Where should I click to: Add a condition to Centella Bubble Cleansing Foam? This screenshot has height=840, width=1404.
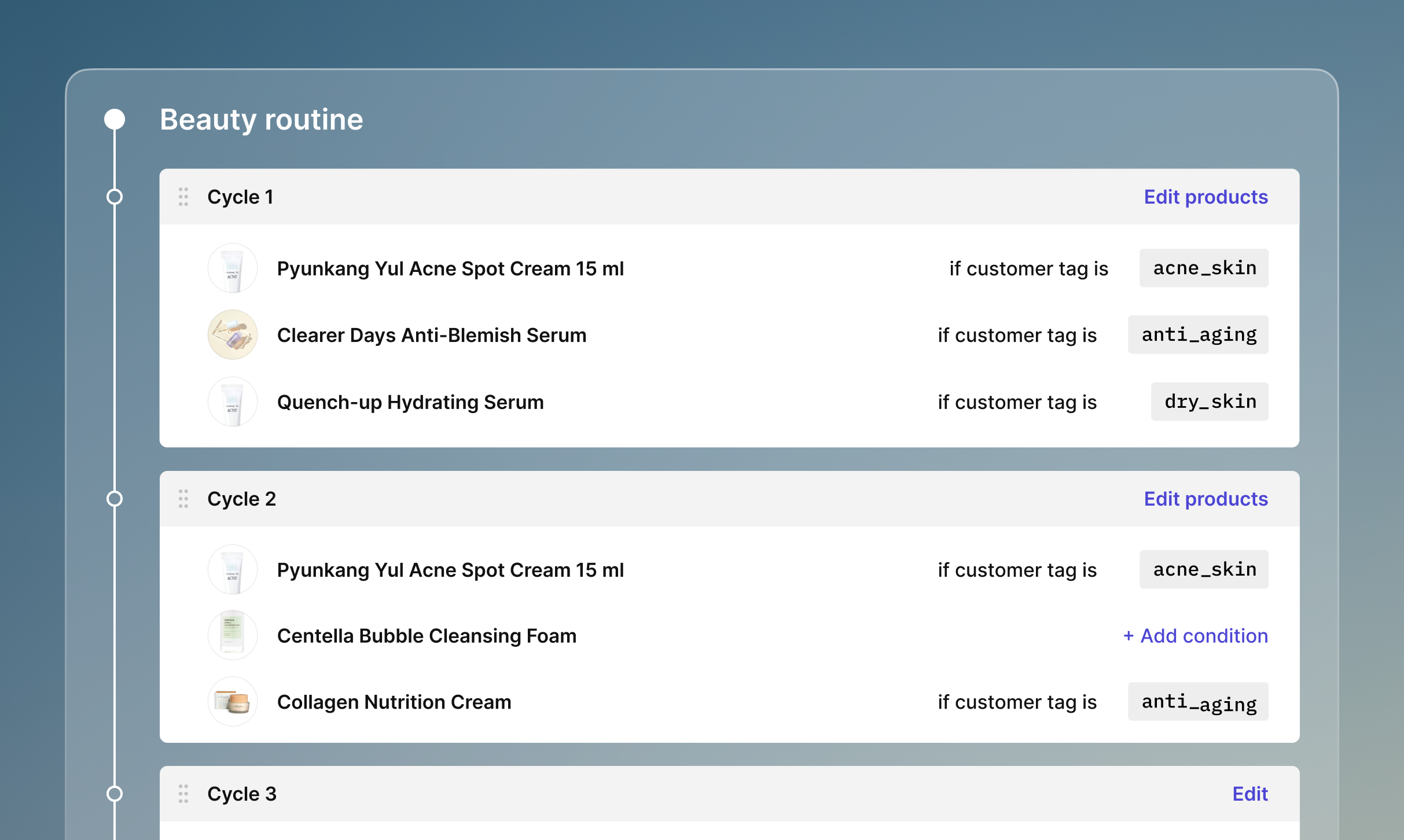(x=1195, y=635)
